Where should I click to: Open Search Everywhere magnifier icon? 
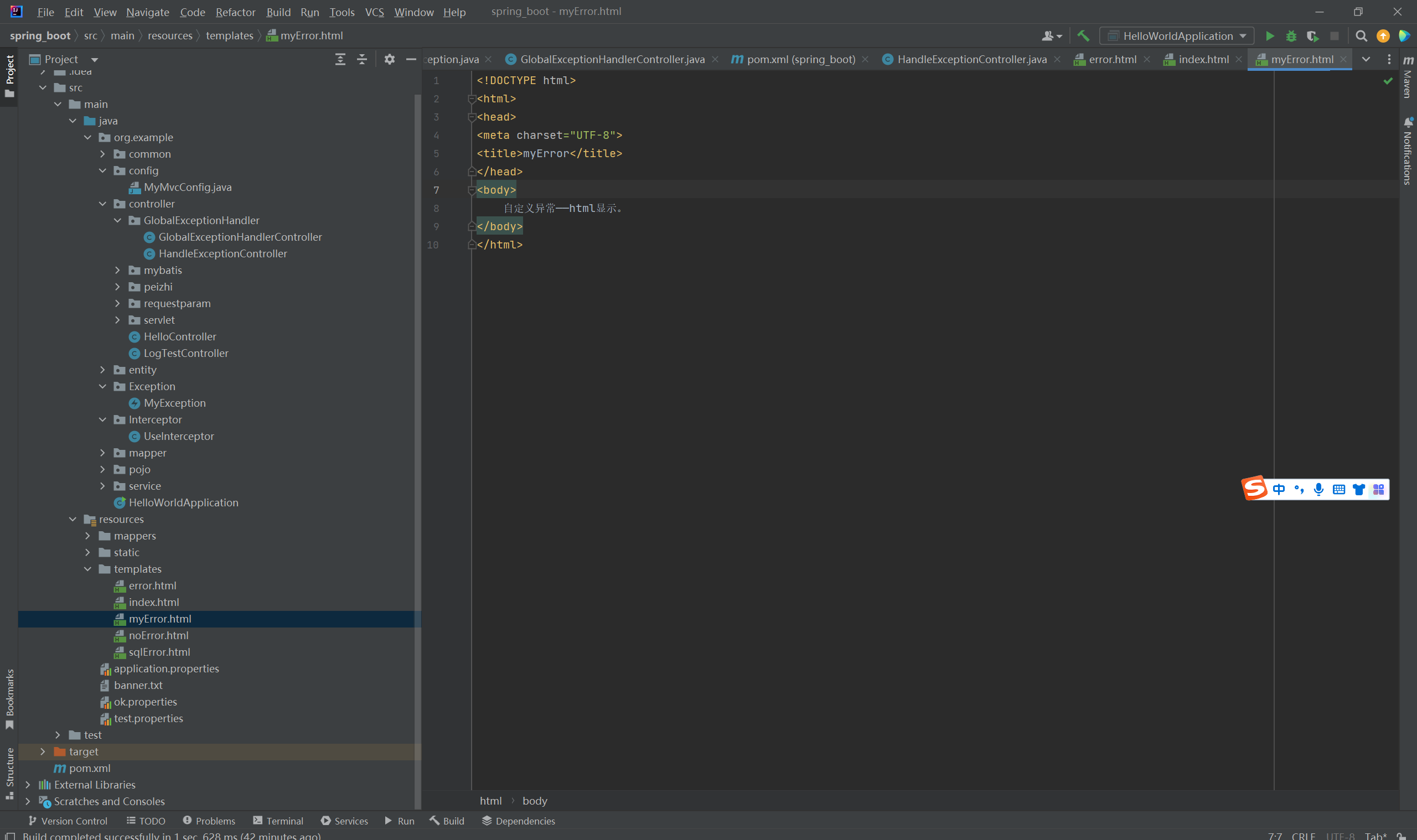pos(1362,36)
